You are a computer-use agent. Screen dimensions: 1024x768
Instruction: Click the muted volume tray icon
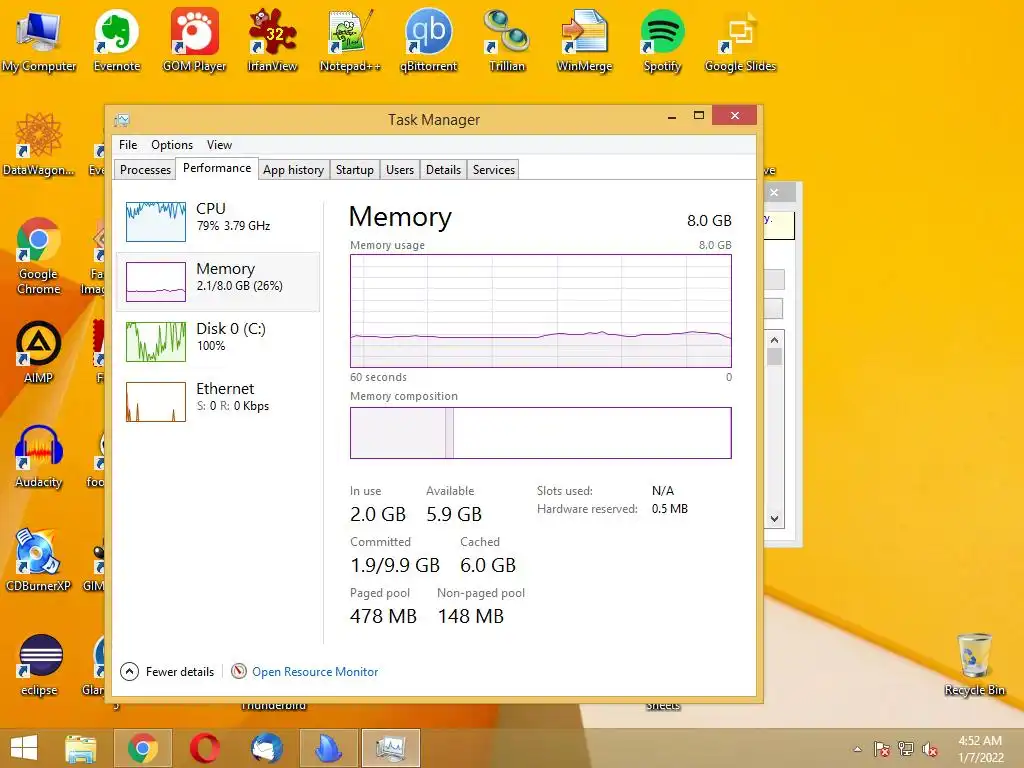[x=930, y=749]
